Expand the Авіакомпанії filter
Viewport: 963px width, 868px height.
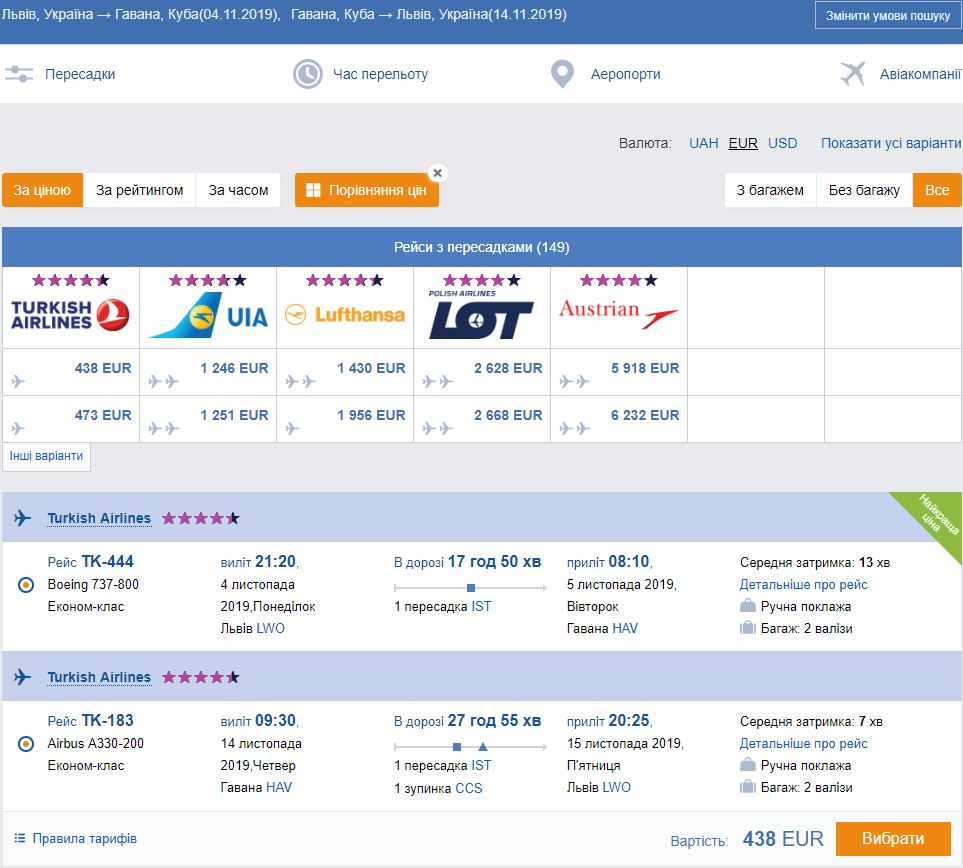coord(920,74)
